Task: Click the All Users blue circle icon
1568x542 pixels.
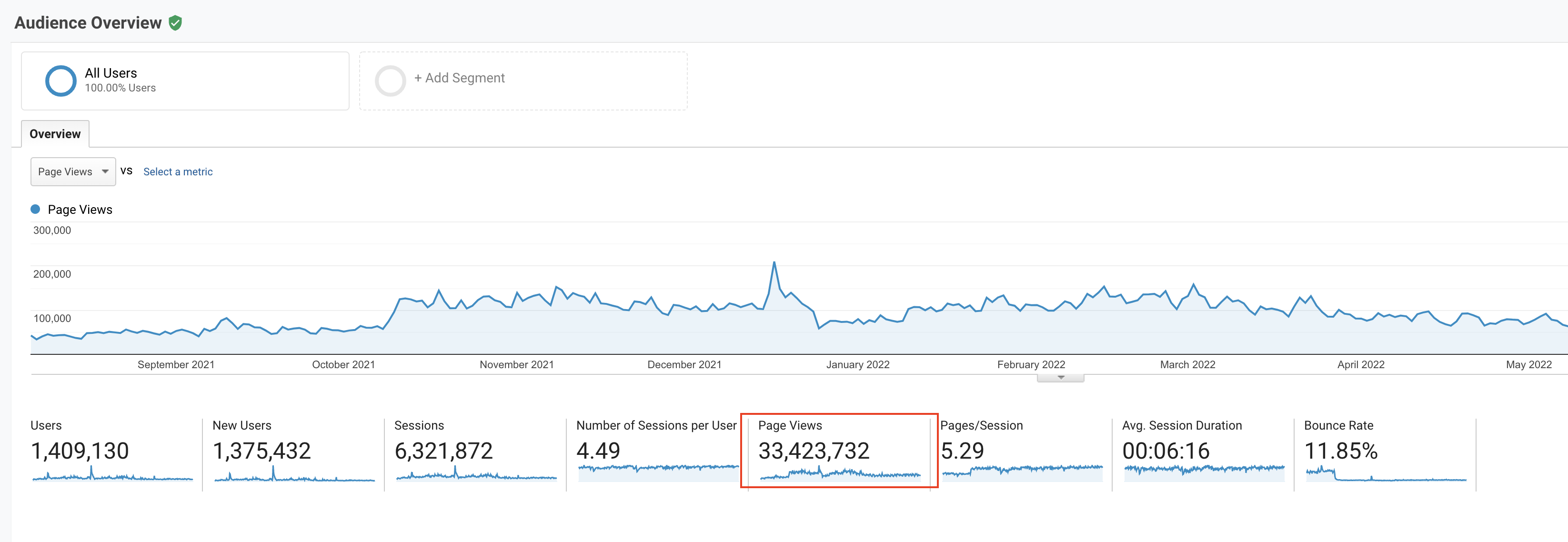Action: click(x=61, y=81)
